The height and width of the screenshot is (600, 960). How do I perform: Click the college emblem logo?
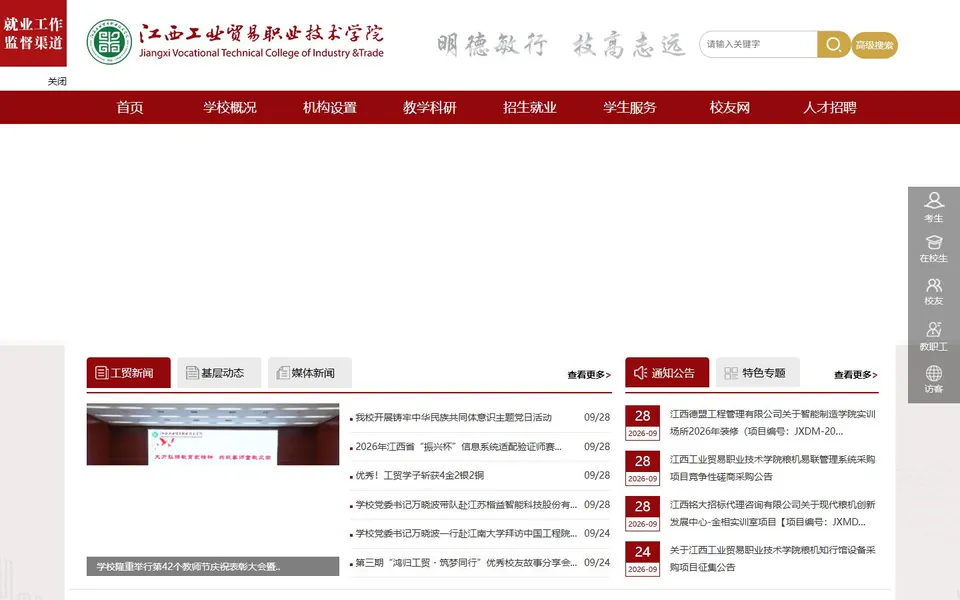[109, 42]
